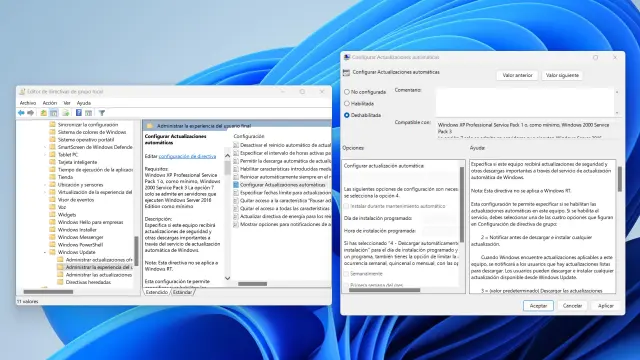The width and height of the screenshot is (640, 360).
Task: Select the Habilitada radio button
Action: coord(347,104)
